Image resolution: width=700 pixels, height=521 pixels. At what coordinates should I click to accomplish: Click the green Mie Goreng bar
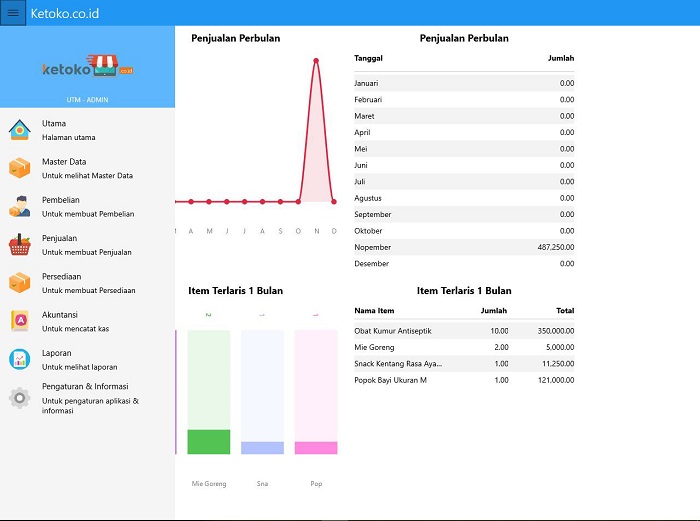coord(208,441)
